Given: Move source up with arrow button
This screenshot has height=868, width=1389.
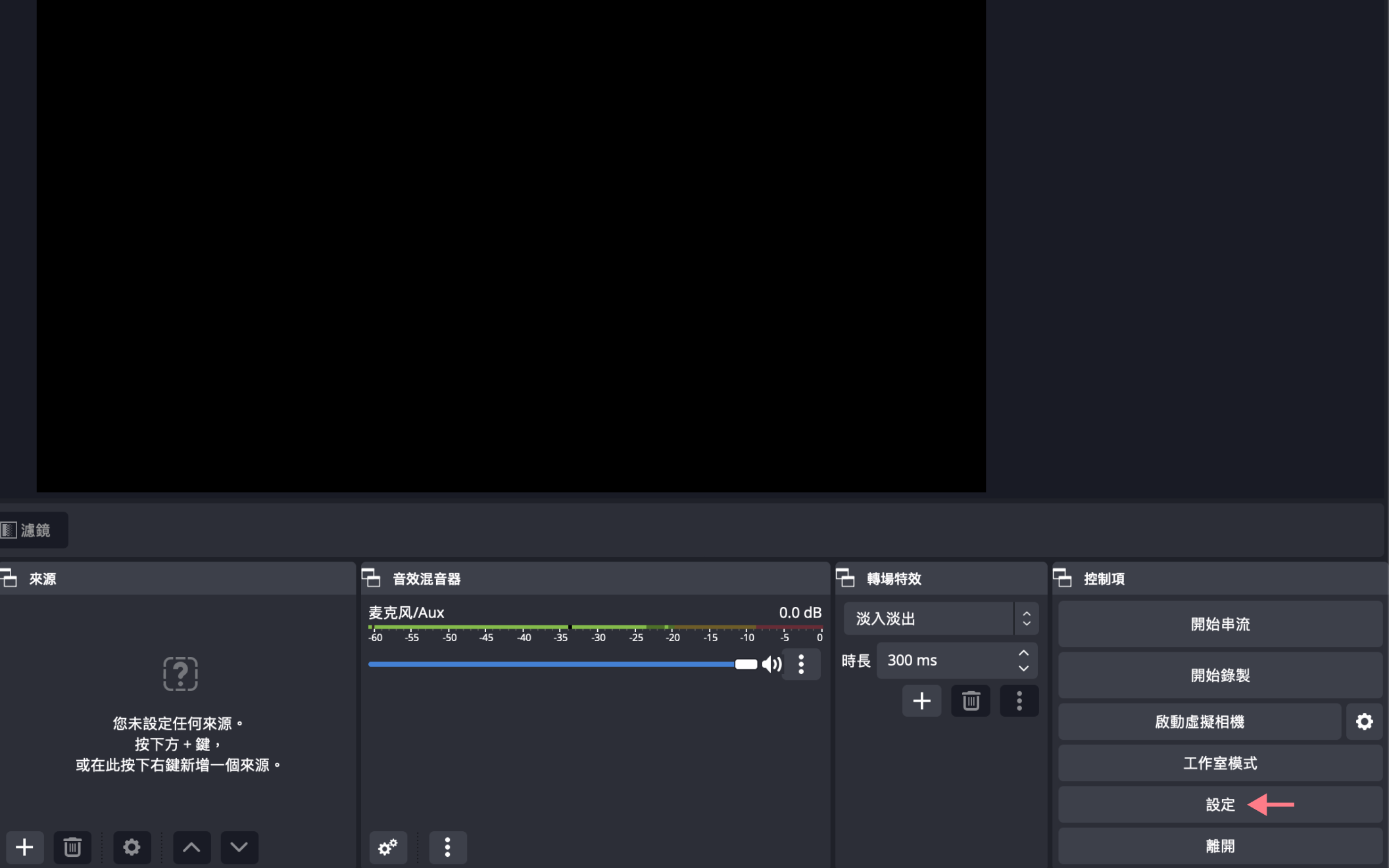Looking at the screenshot, I should point(191,847).
